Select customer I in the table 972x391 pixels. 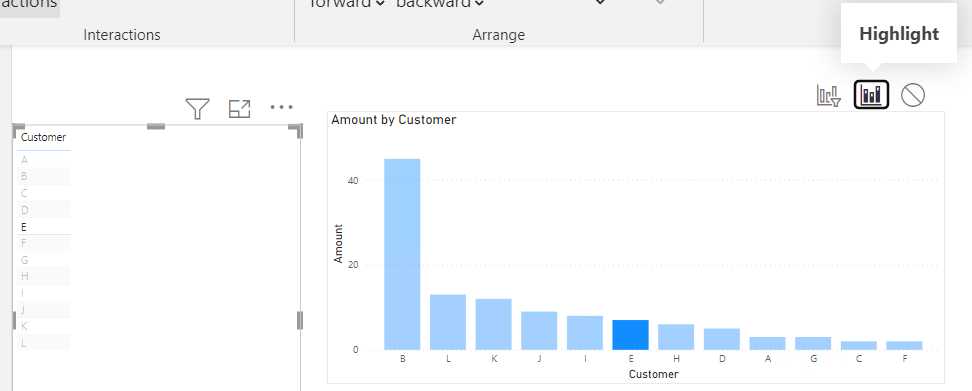43,293
